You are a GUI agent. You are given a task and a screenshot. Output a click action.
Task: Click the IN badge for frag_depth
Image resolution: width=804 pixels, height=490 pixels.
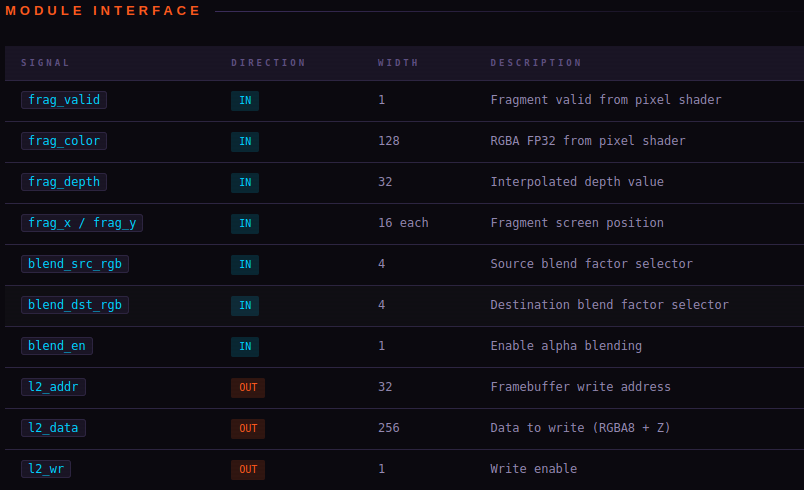245,182
